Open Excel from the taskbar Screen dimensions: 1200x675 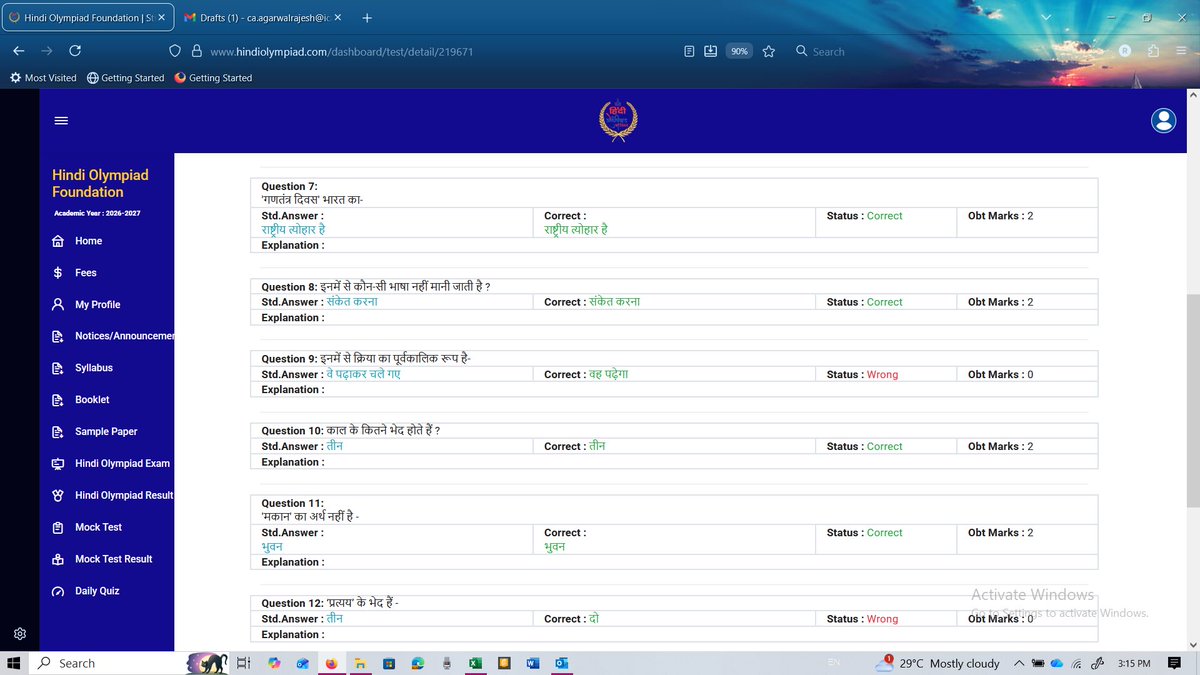coord(476,663)
